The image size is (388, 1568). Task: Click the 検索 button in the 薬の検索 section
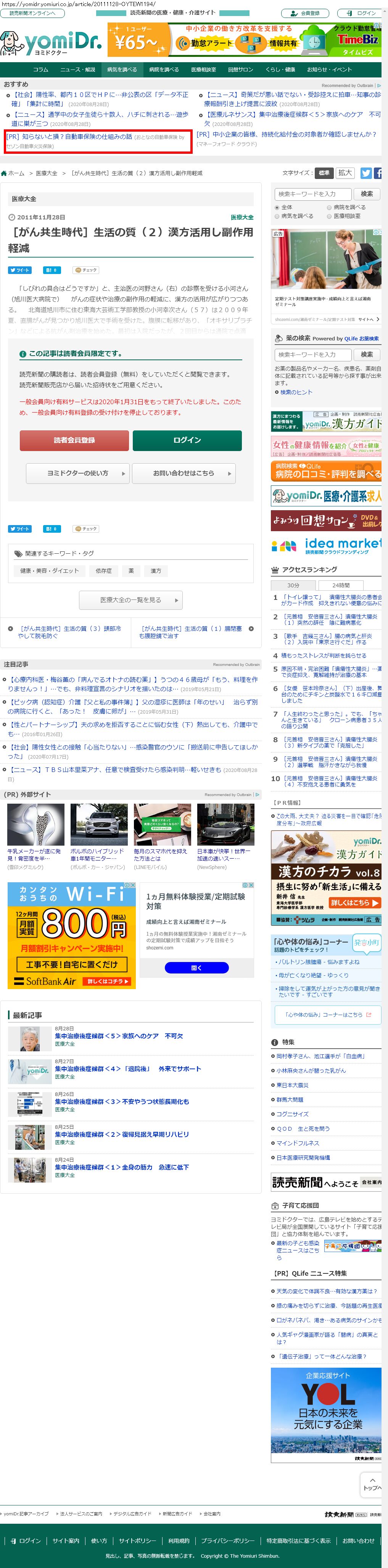pyautogui.click(x=367, y=354)
